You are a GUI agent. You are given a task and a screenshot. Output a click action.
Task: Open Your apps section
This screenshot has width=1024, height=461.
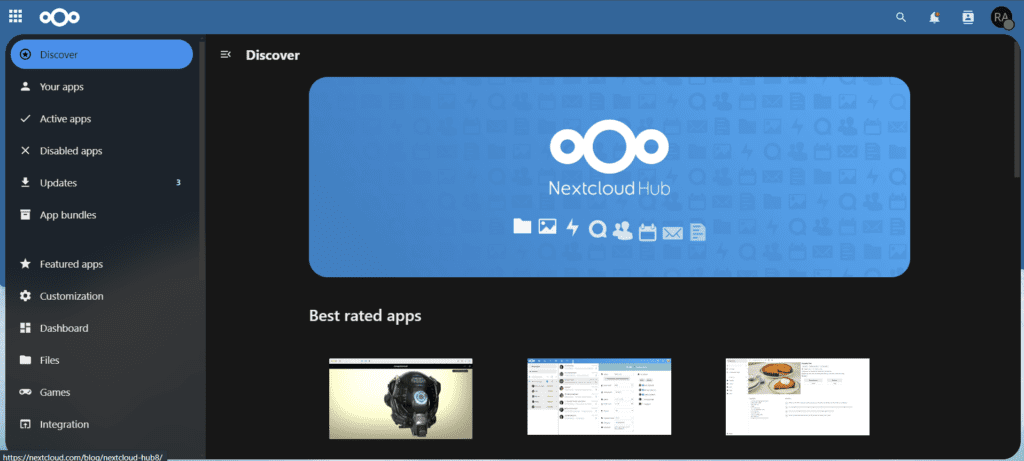click(102, 87)
